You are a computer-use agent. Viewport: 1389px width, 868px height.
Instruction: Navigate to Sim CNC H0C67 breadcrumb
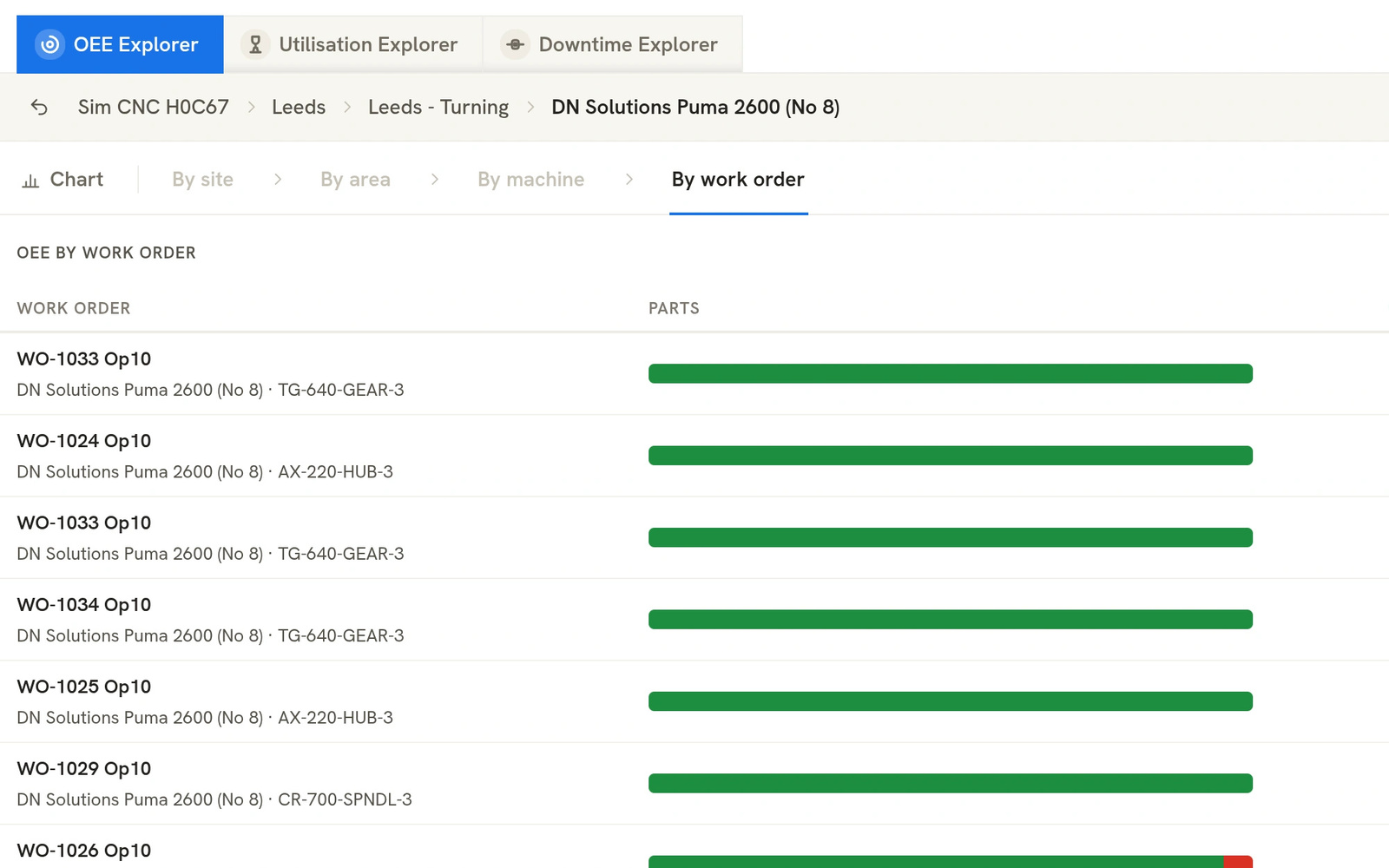point(154,107)
